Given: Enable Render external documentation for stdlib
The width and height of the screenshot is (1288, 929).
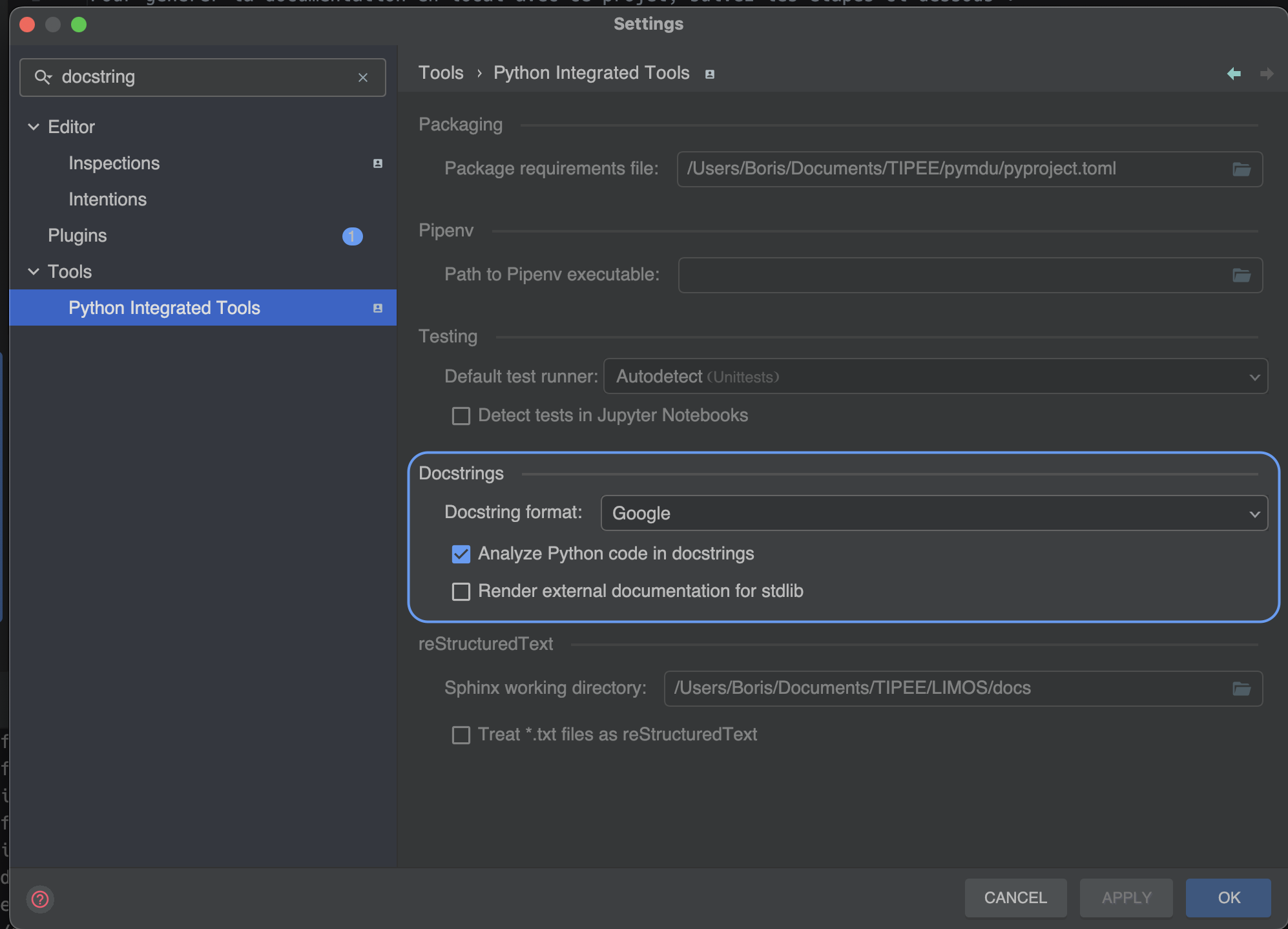Looking at the screenshot, I should (461, 591).
